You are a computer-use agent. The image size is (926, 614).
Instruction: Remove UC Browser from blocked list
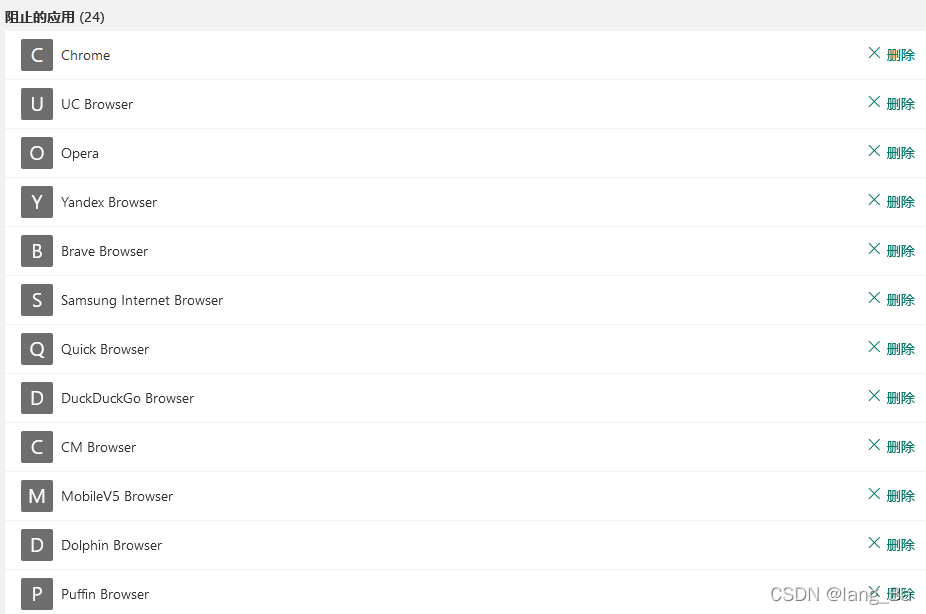[x=891, y=103]
